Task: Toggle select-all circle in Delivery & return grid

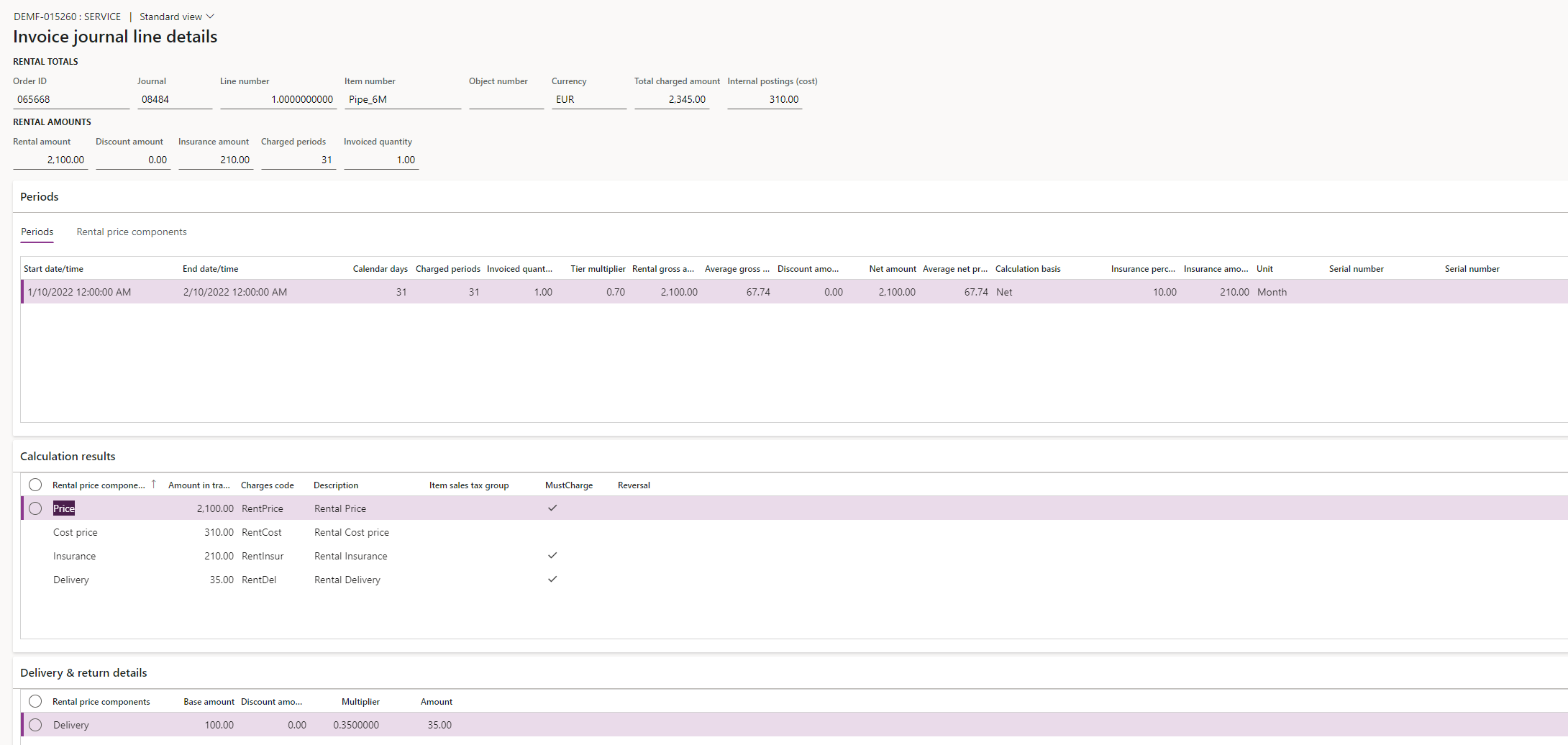Action: (x=35, y=701)
